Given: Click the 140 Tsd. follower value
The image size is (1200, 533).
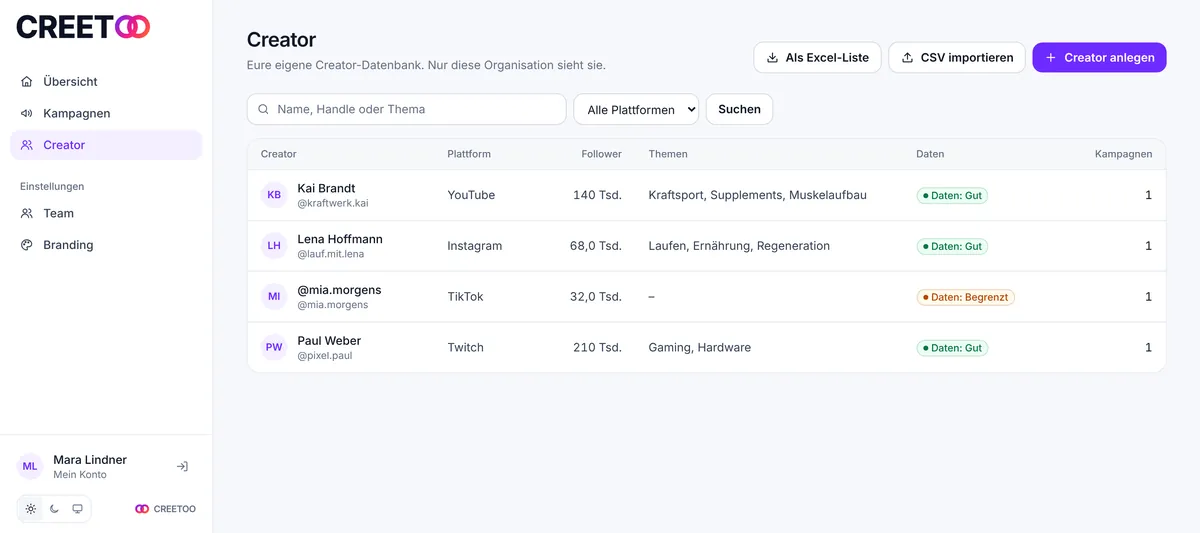Looking at the screenshot, I should tap(597, 195).
